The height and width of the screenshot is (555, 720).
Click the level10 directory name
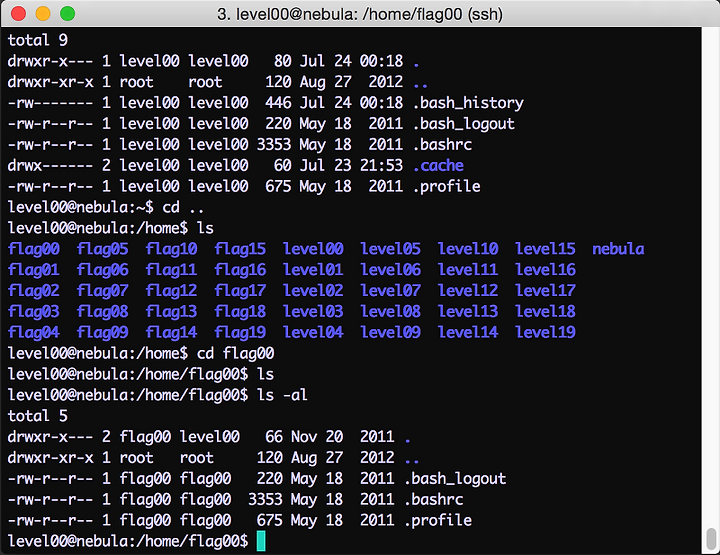[x=468, y=249]
